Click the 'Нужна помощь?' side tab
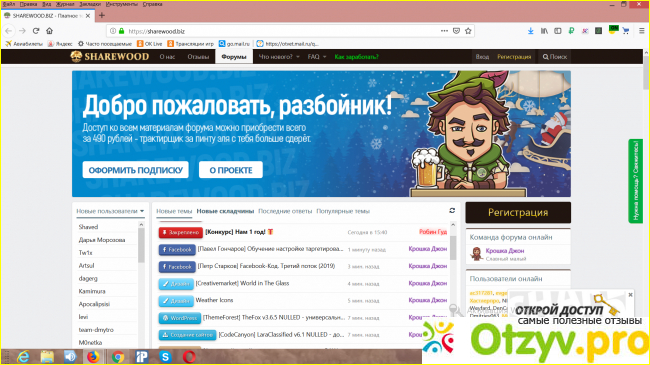This screenshot has height=365, width=650. pos(635,181)
